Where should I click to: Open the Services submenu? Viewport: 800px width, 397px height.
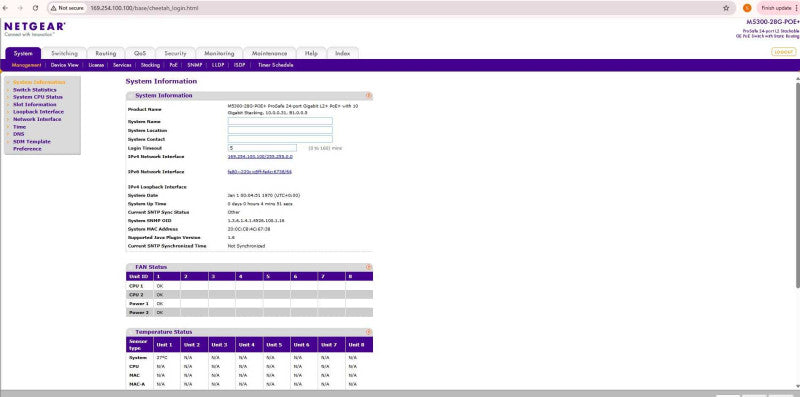[x=122, y=65]
